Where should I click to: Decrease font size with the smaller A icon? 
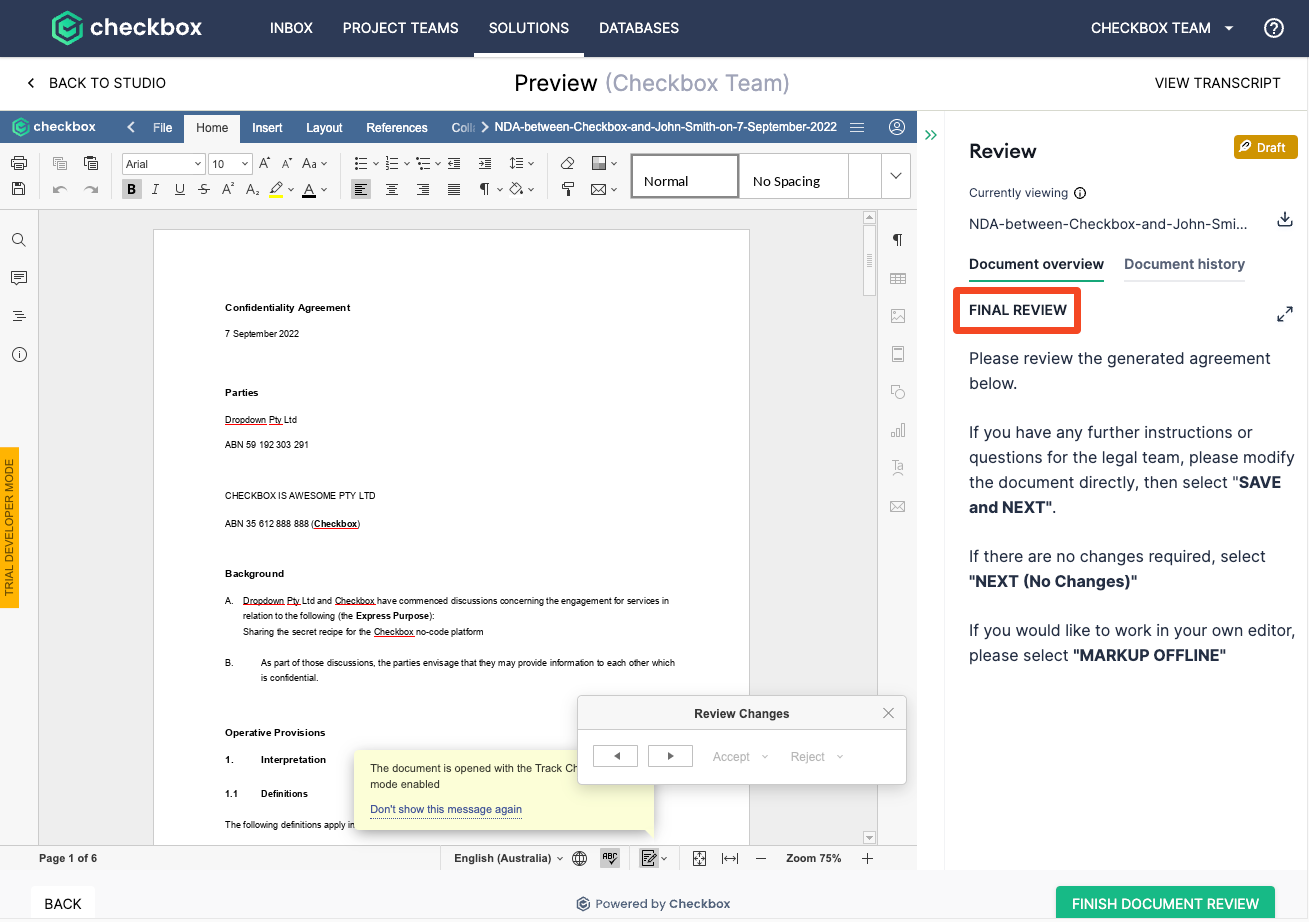click(x=286, y=163)
